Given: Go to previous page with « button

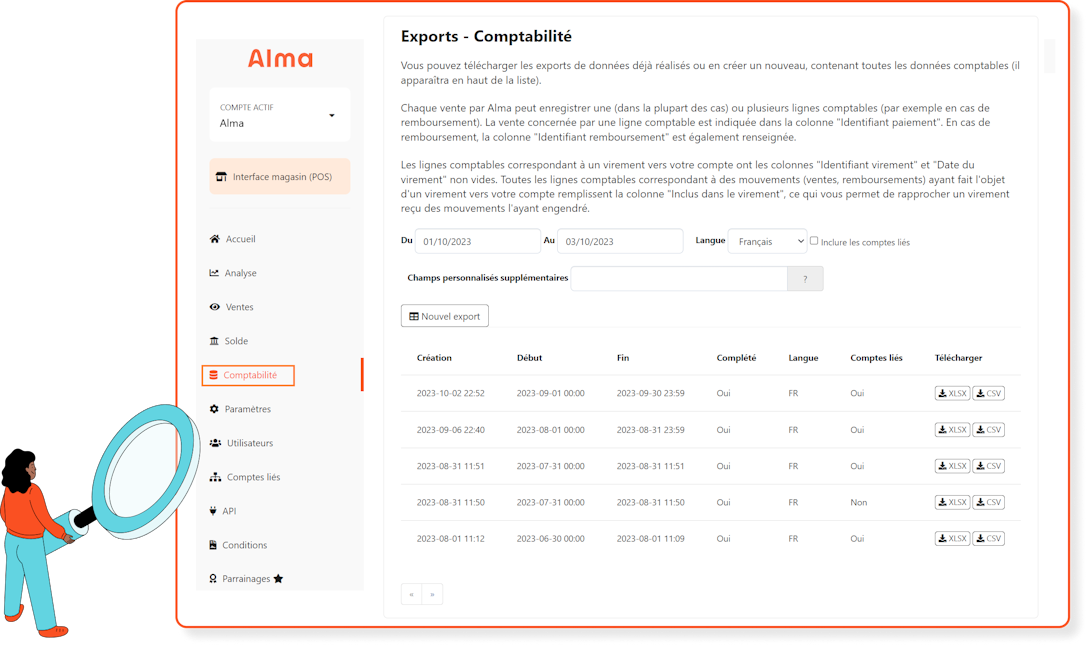Looking at the screenshot, I should click(411, 594).
